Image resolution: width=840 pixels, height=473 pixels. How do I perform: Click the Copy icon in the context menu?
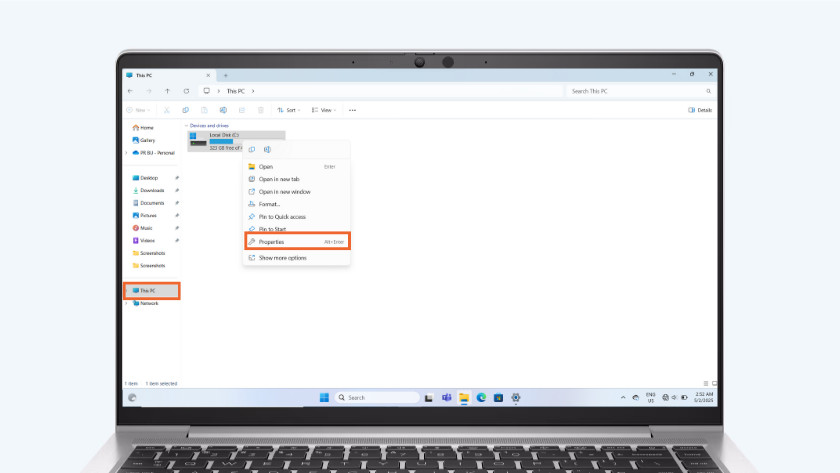pos(252,149)
